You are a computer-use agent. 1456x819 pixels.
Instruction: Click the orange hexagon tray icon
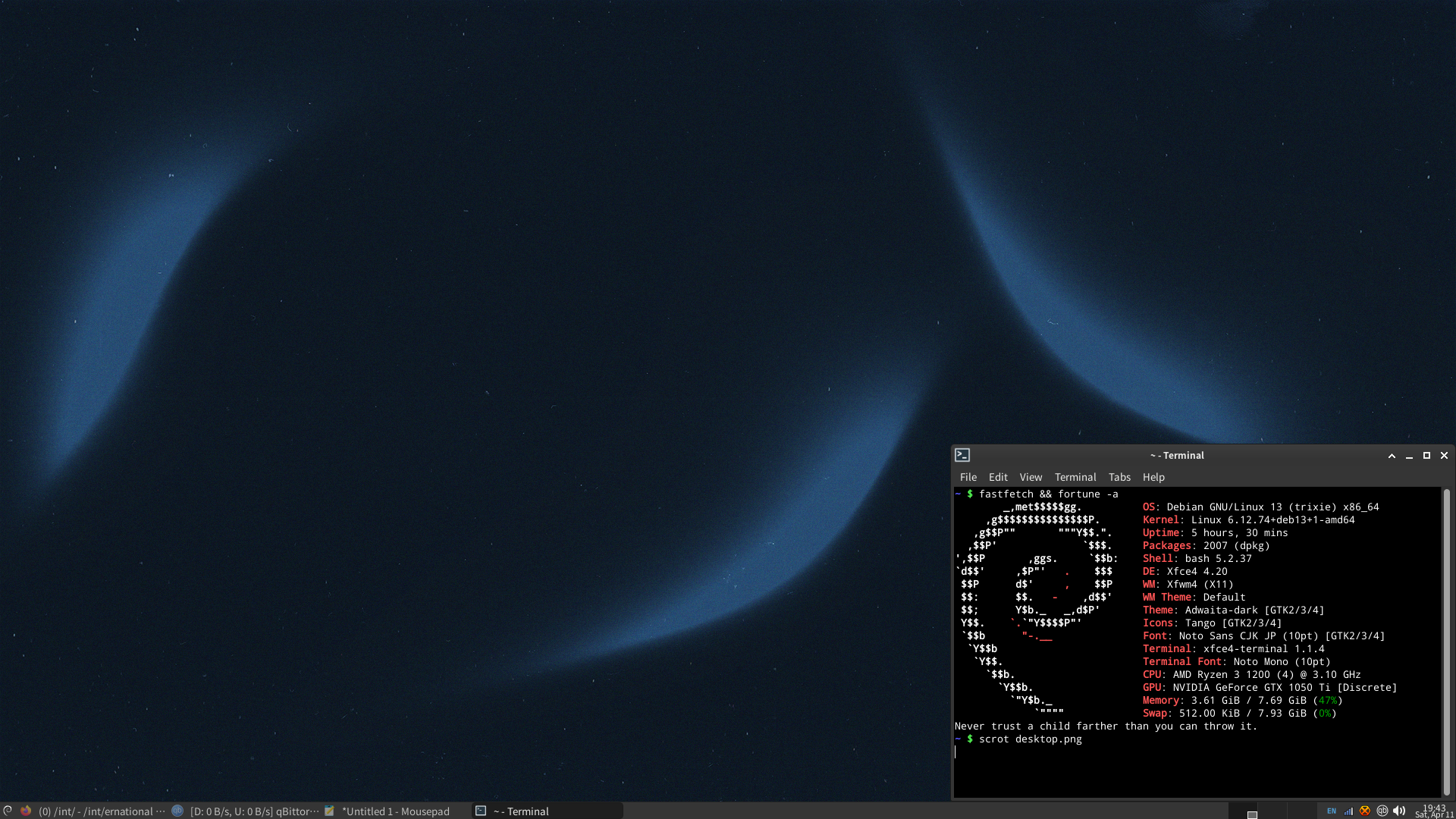click(x=1365, y=811)
